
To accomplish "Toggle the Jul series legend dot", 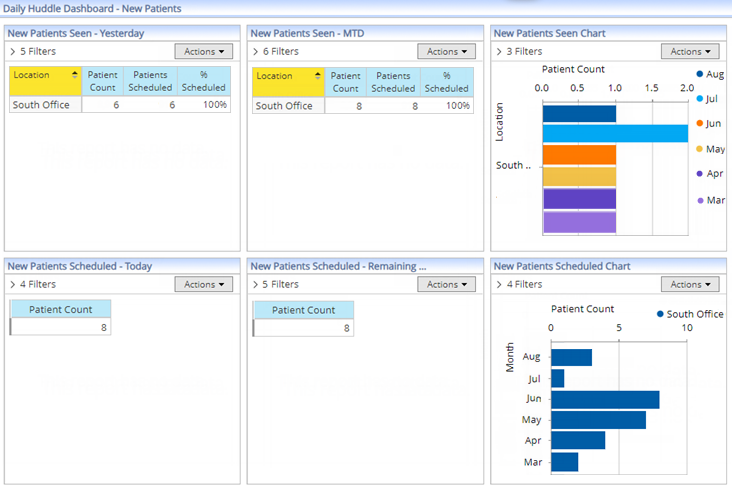I will pos(699,99).
